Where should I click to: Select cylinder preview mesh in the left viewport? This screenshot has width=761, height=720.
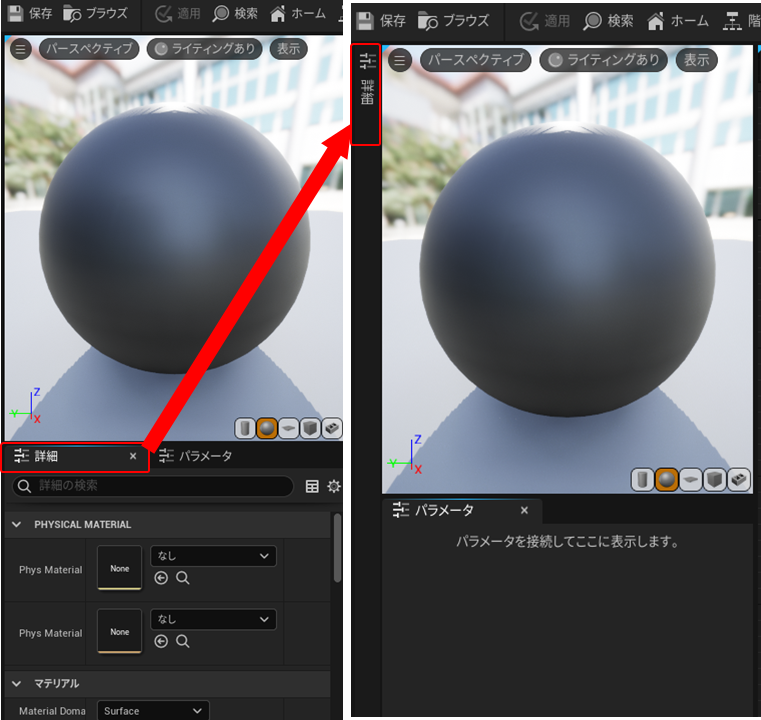[x=245, y=428]
